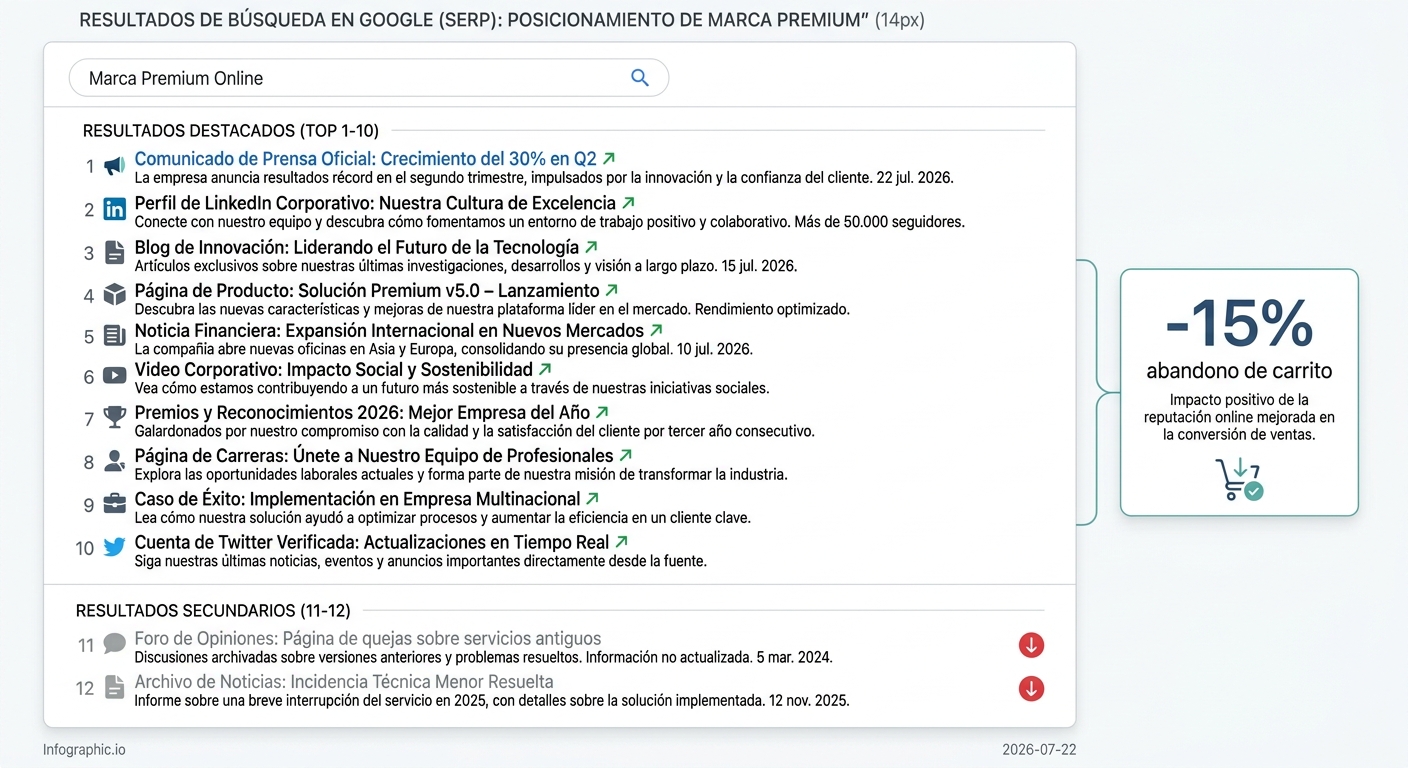
Task: Open Página de Producto Solución Premium v5.0
Action: point(367,291)
